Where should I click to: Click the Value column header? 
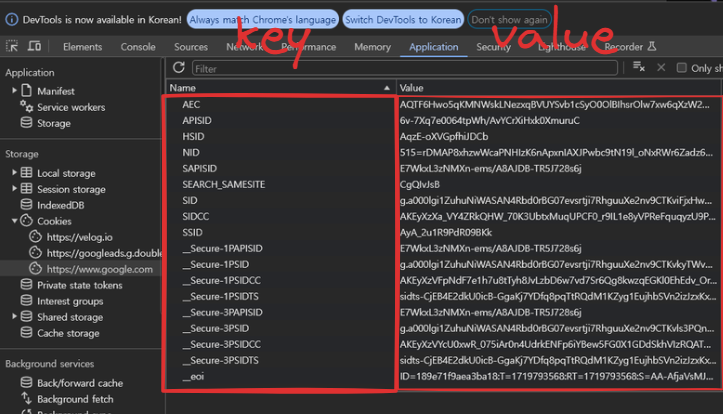(559, 88)
